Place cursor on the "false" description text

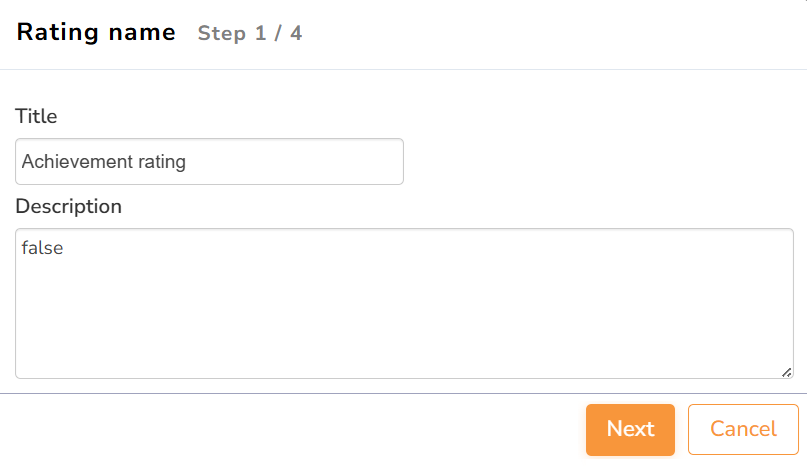(42, 248)
